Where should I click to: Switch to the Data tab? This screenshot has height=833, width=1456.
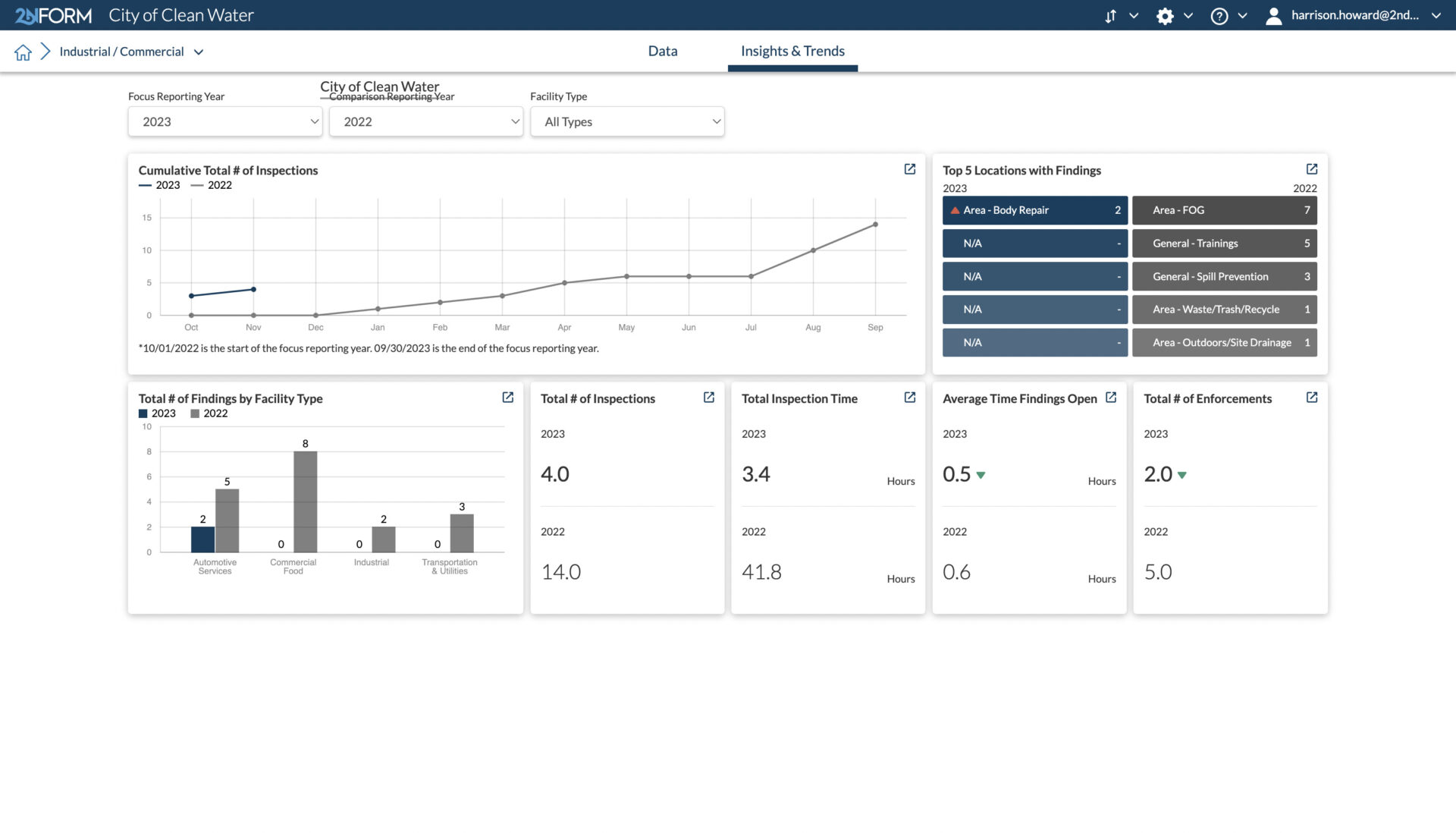pyautogui.click(x=662, y=50)
